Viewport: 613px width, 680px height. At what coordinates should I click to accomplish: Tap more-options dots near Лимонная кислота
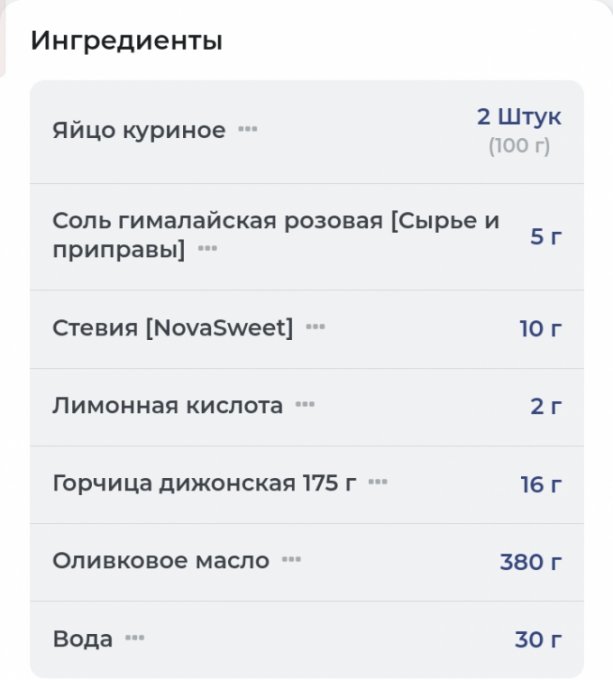(305, 405)
